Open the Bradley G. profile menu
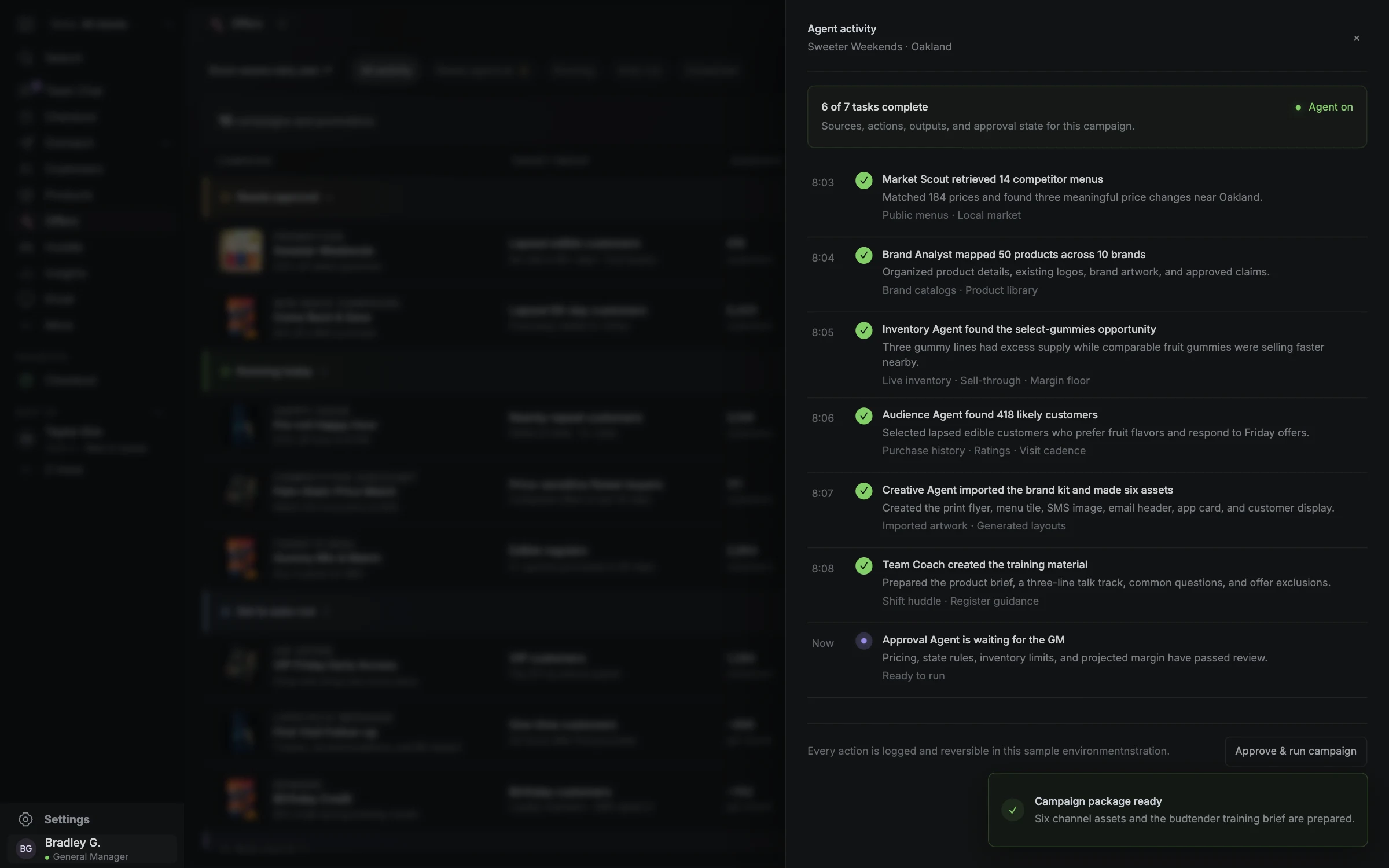This screenshot has height=868, width=1389. 93,849
